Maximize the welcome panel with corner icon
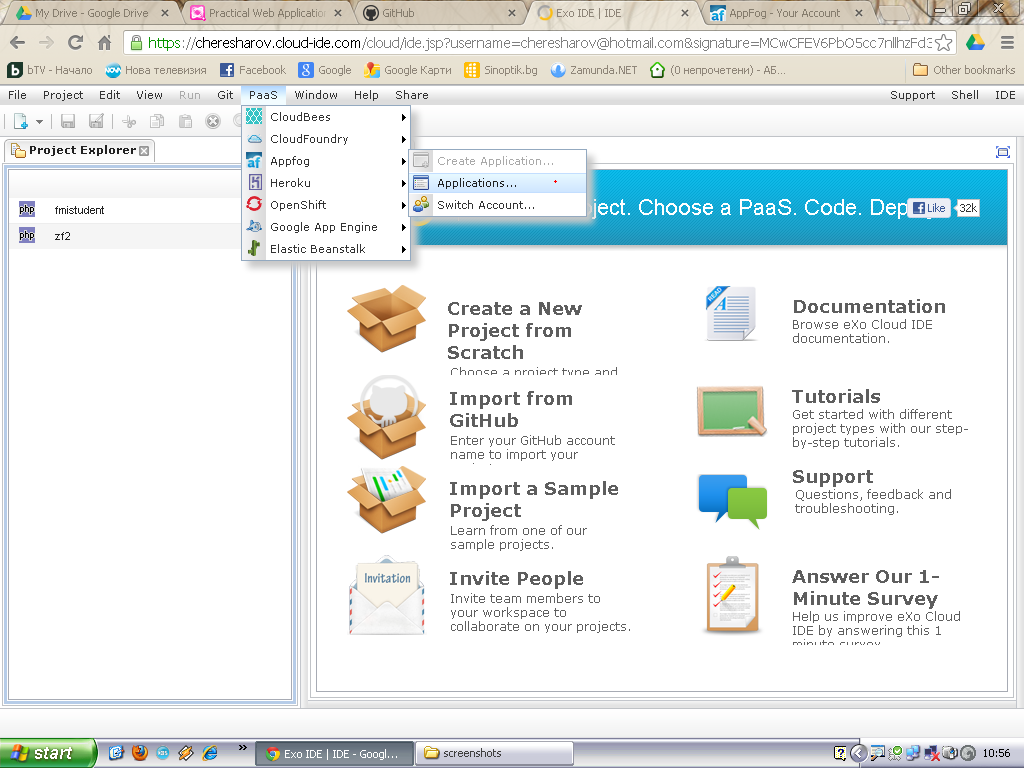Viewport: 1024px width, 768px height. pos(1003,152)
